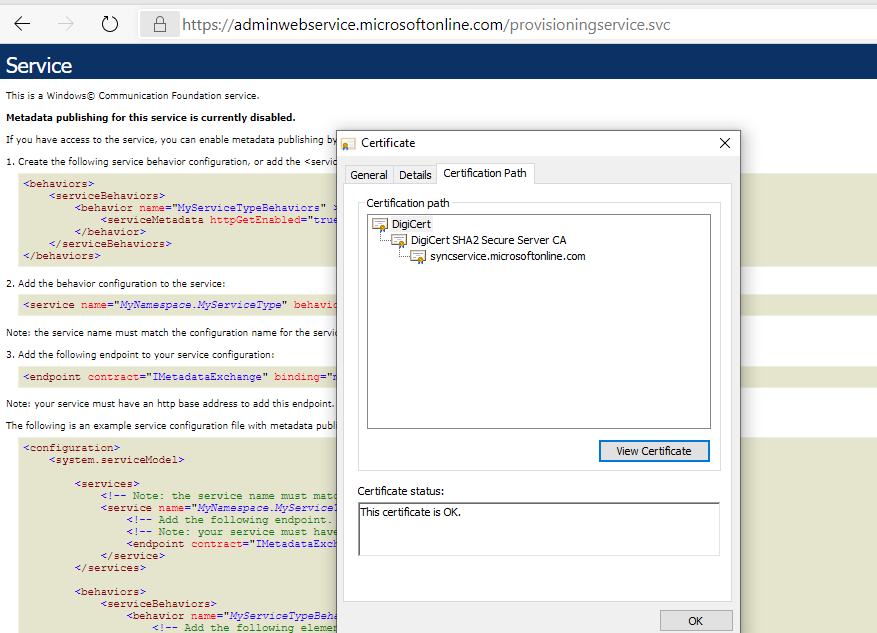877x633 pixels.
Task: Select DigiCert SHA2 Secure Server CA entry
Action: (488, 240)
